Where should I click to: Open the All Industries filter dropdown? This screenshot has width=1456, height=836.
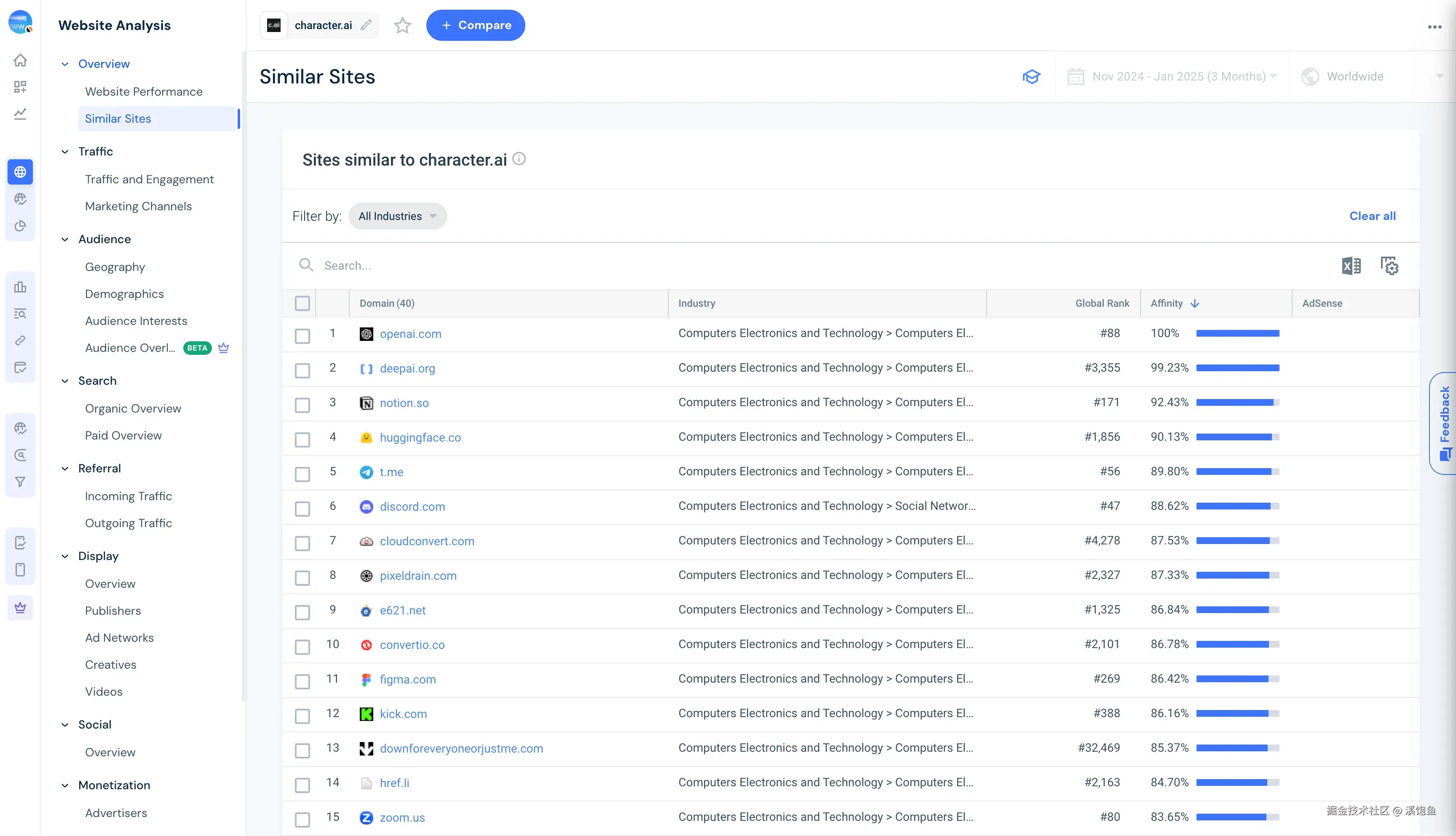tap(397, 216)
